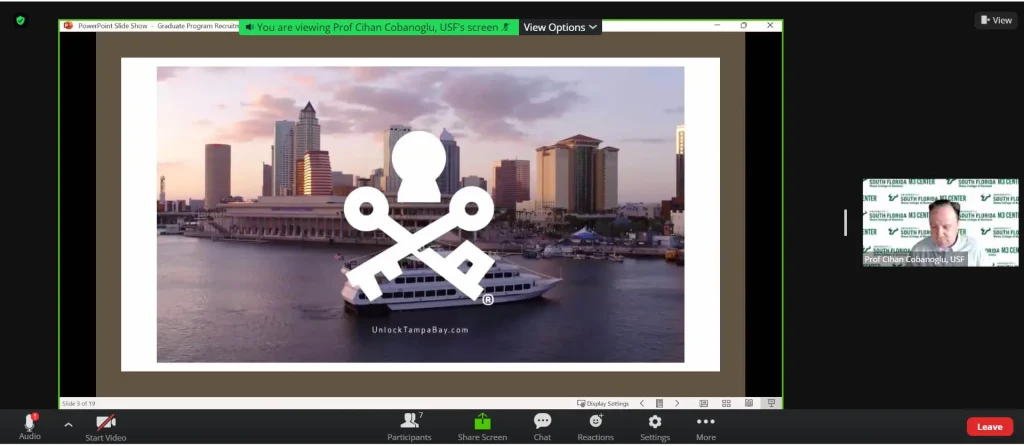Go to next slide arrow

(677, 404)
